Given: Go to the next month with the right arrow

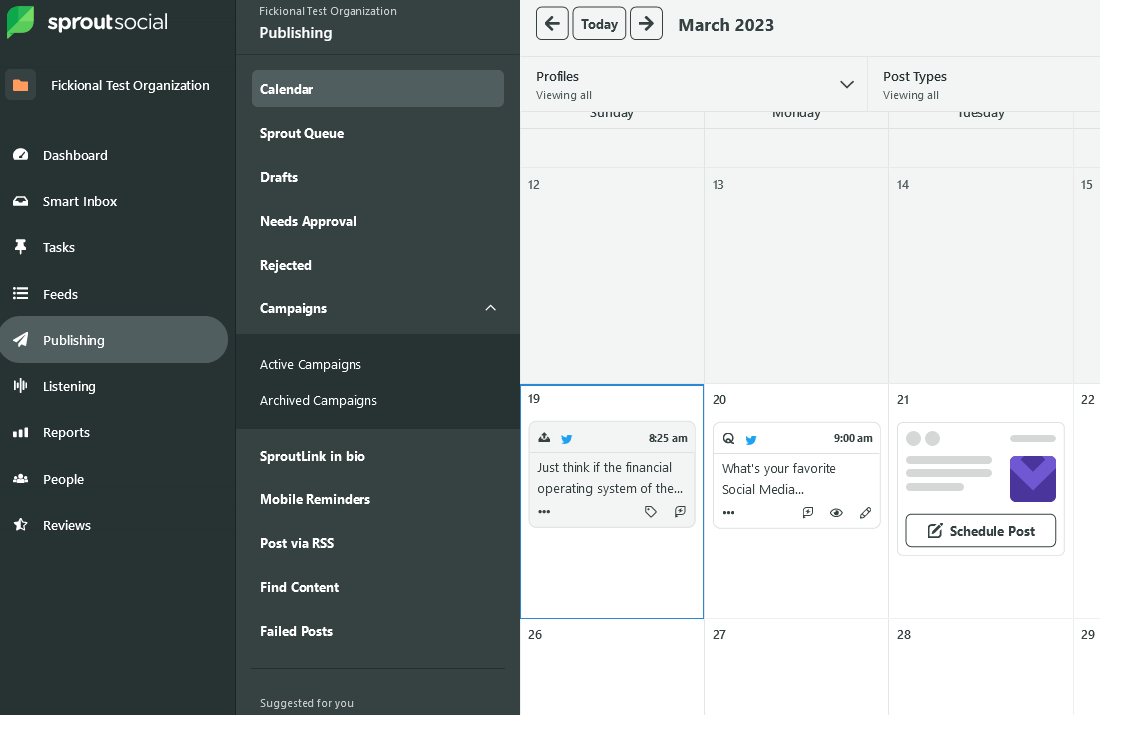Looking at the screenshot, I should tap(646, 24).
